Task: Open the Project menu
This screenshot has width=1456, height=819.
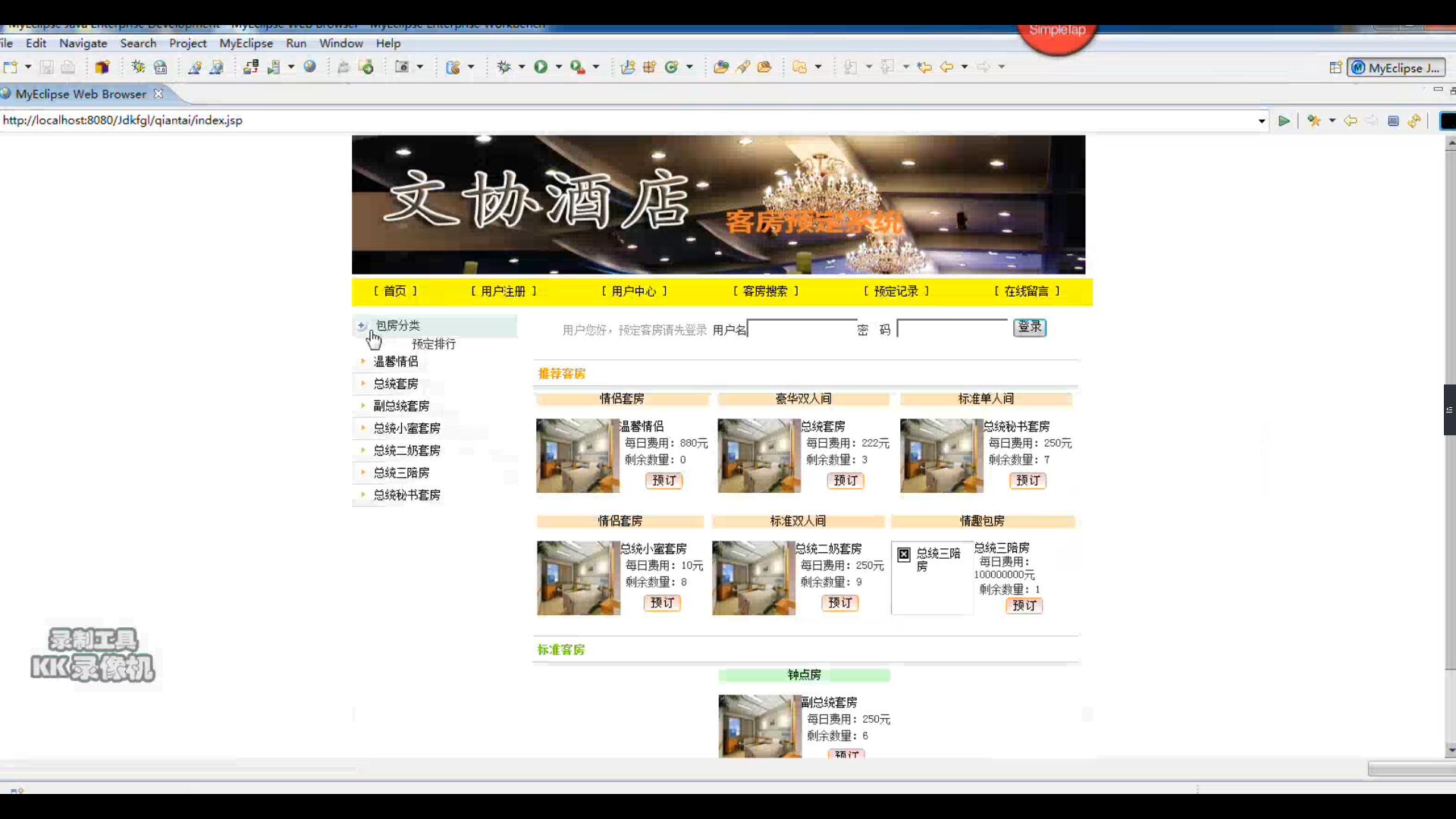Action: pos(187,43)
